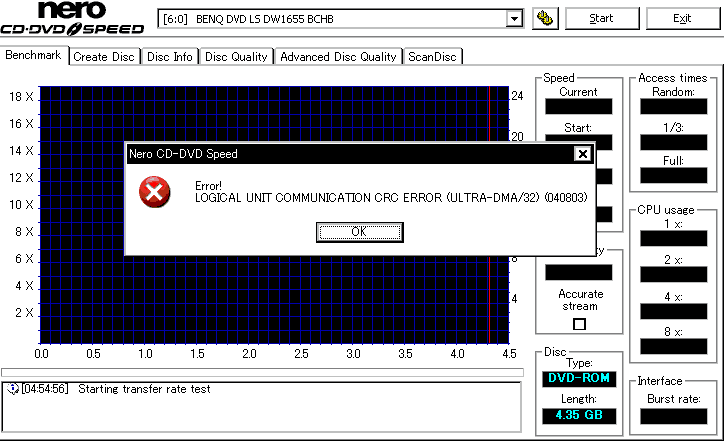The height and width of the screenshot is (441, 724).
Task: Expand the BENQ drive selection dropdown
Action: [514, 19]
